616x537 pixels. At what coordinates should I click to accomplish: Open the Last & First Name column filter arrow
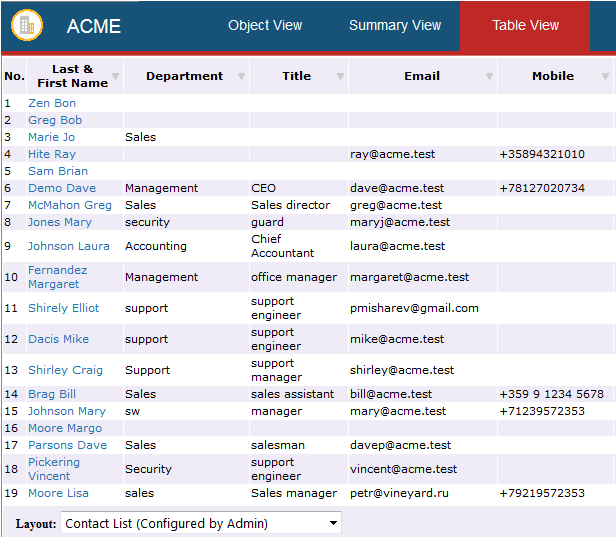(116, 76)
